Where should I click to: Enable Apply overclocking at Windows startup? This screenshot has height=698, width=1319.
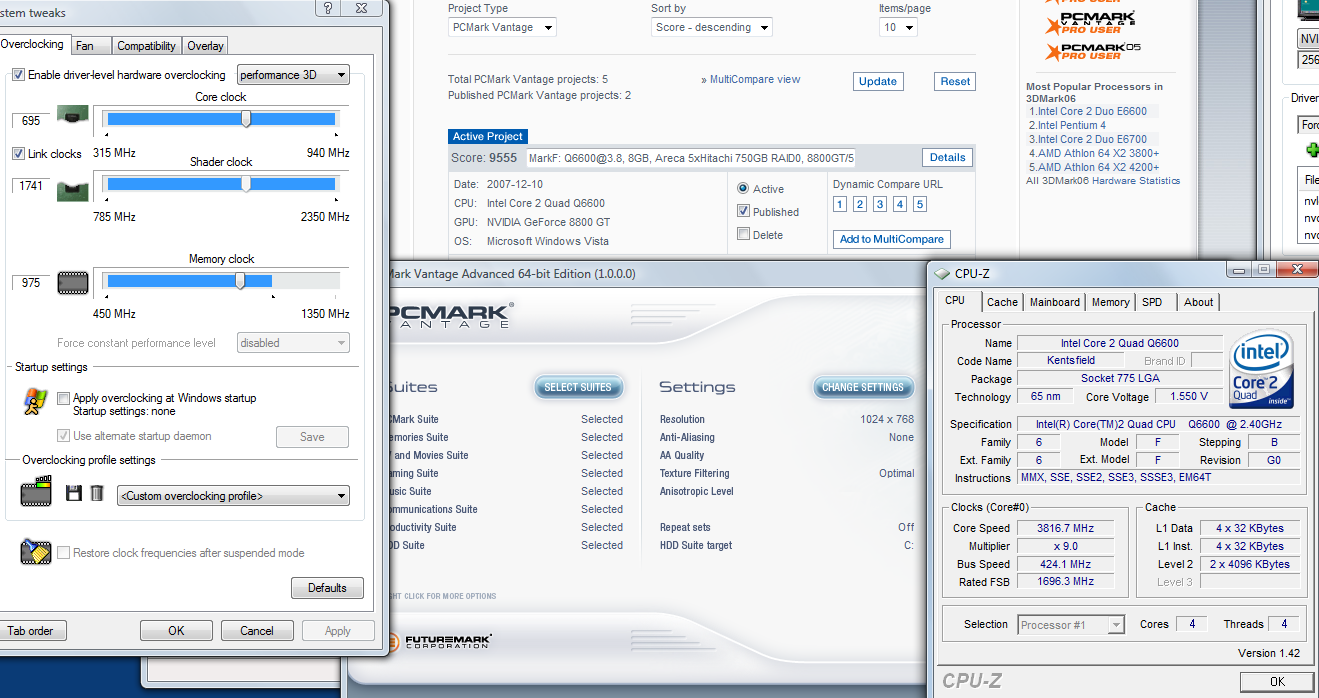[64, 398]
